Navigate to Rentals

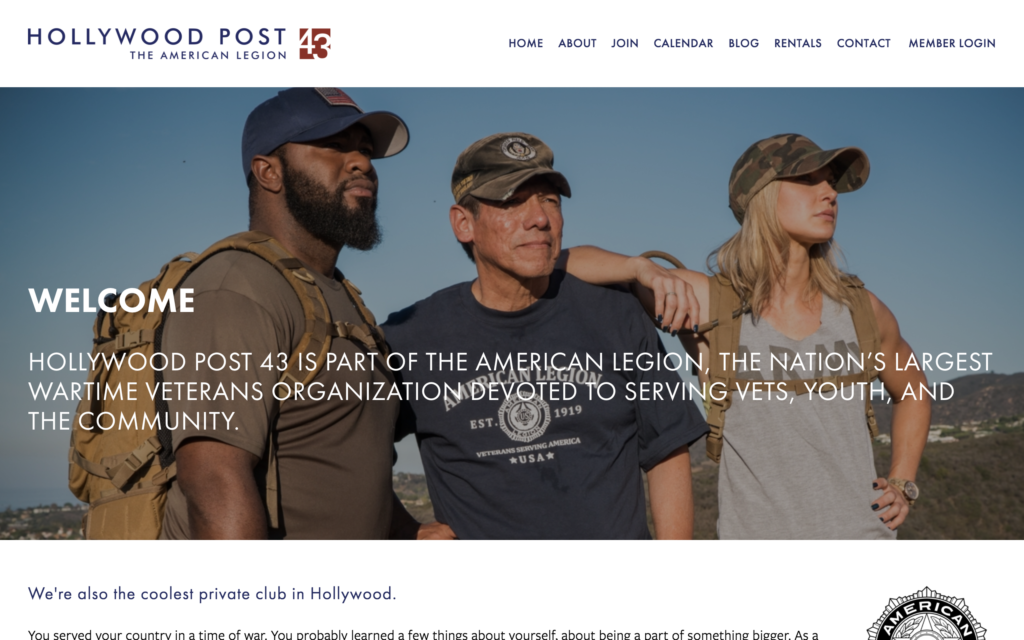point(798,43)
